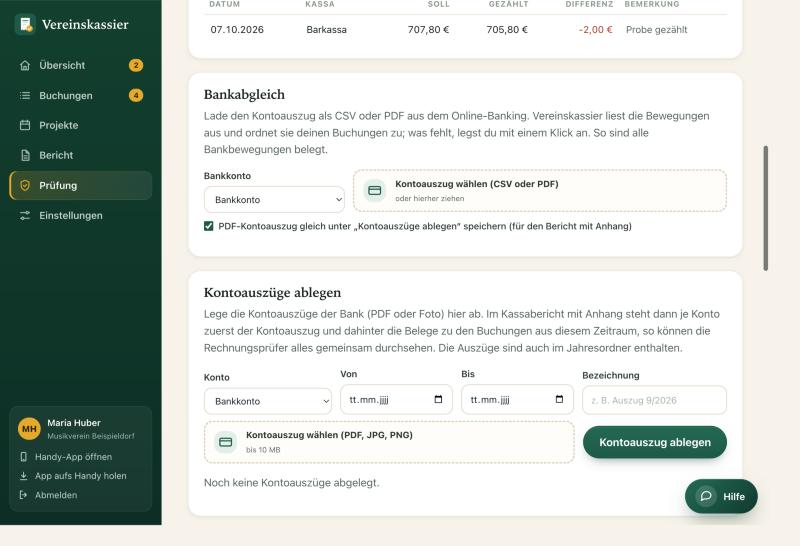This screenshot has width=800, height=546.
Task: Click the text Noch keine Kontoauszüge abgelegt
Action: click(292, 482)
